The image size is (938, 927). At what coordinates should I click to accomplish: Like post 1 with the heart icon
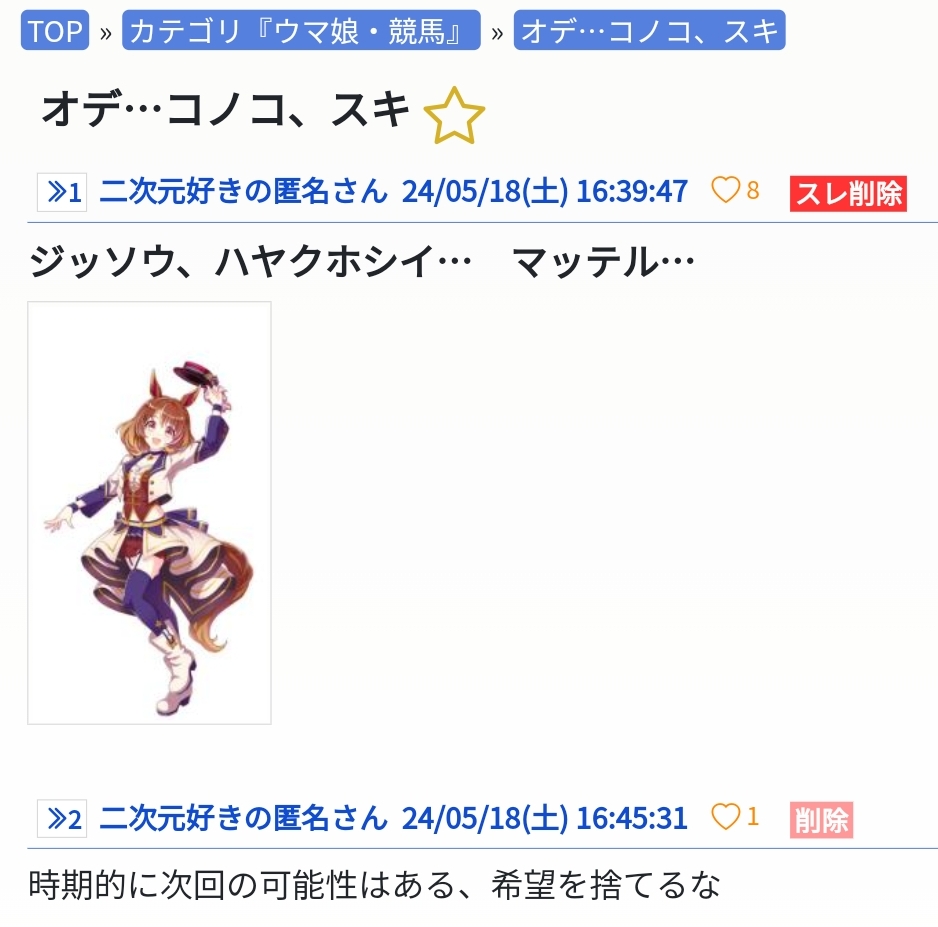coord(725,190)
